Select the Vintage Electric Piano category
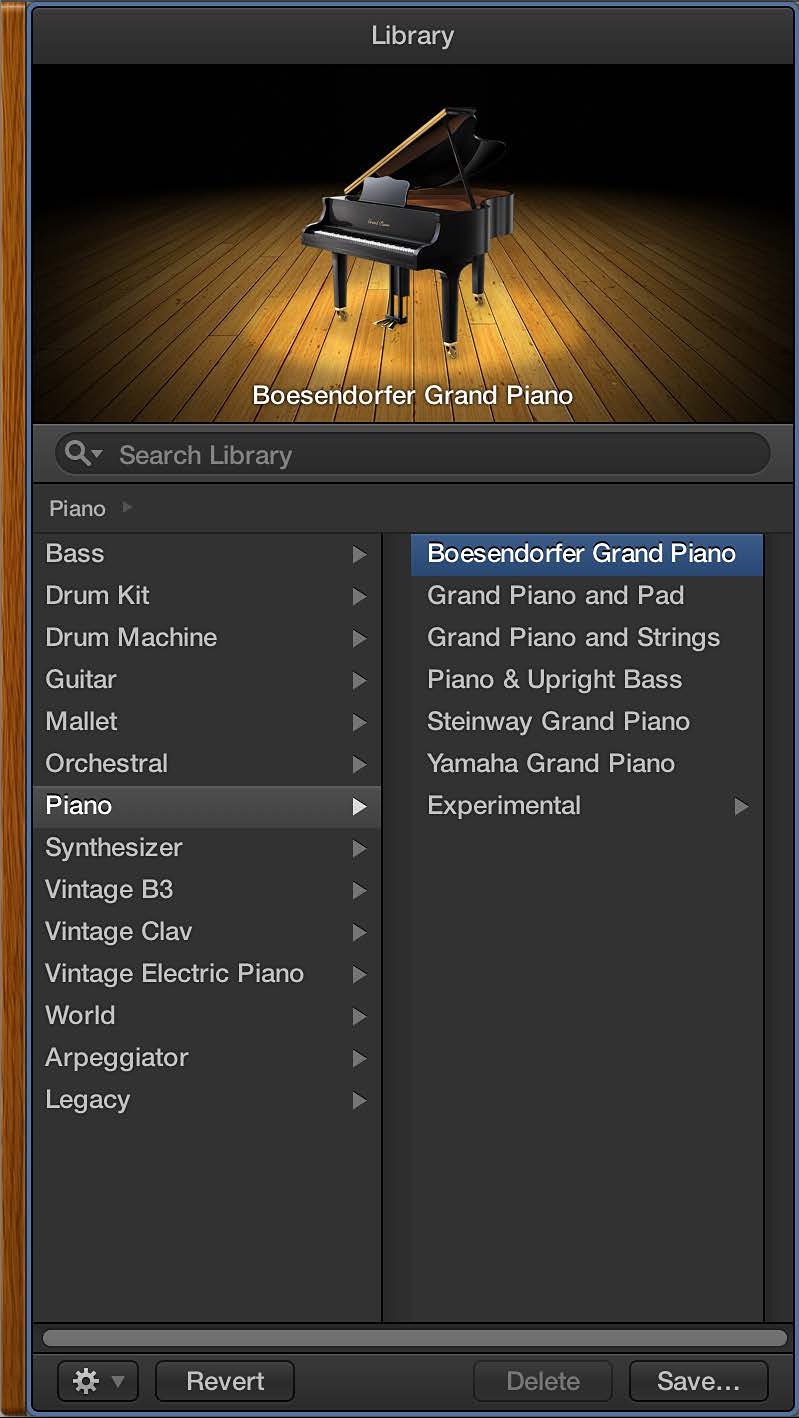This screenshot has width=799, height=1418. (207, 974)
